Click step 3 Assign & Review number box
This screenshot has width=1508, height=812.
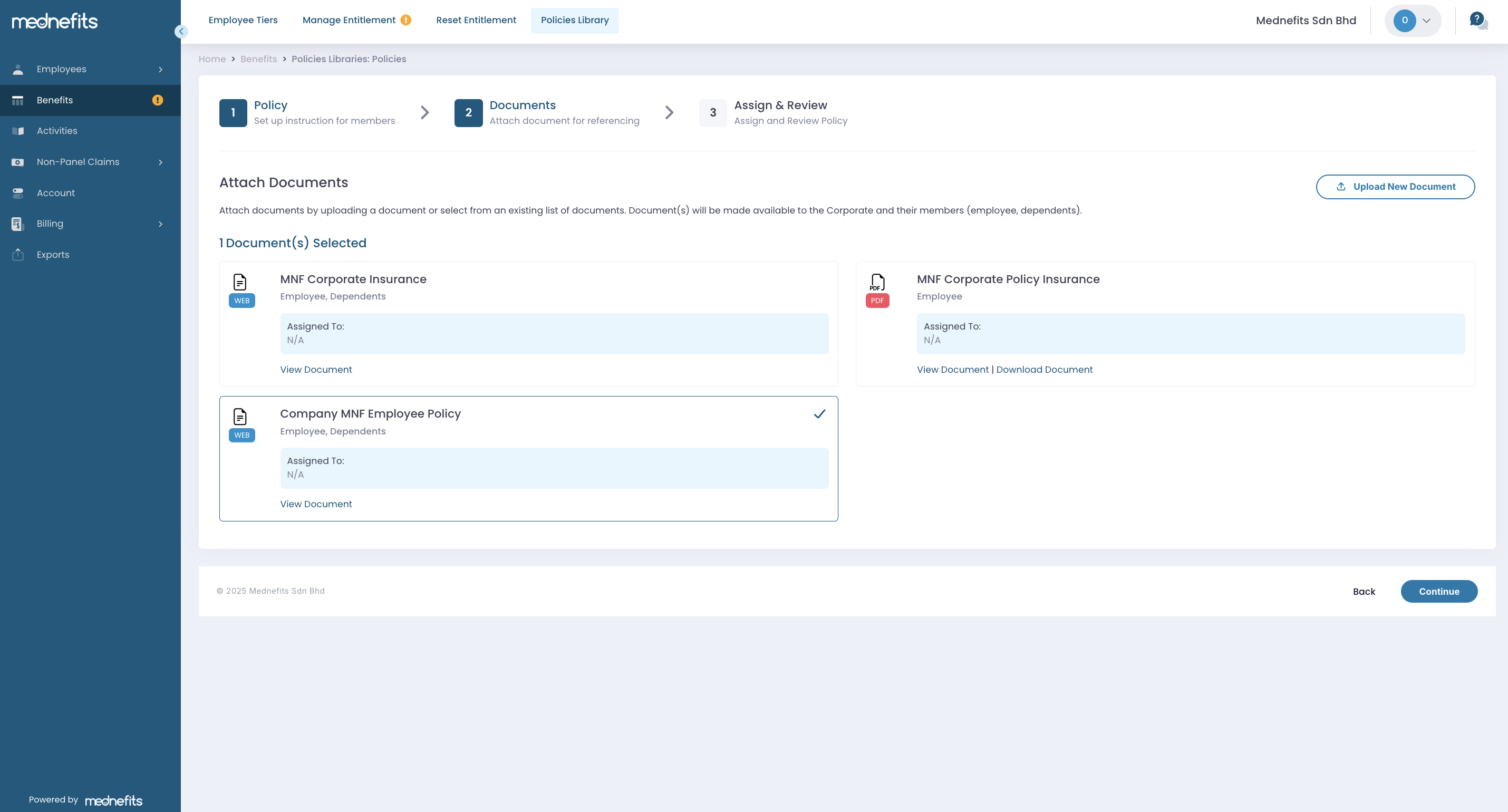(713, 113)
